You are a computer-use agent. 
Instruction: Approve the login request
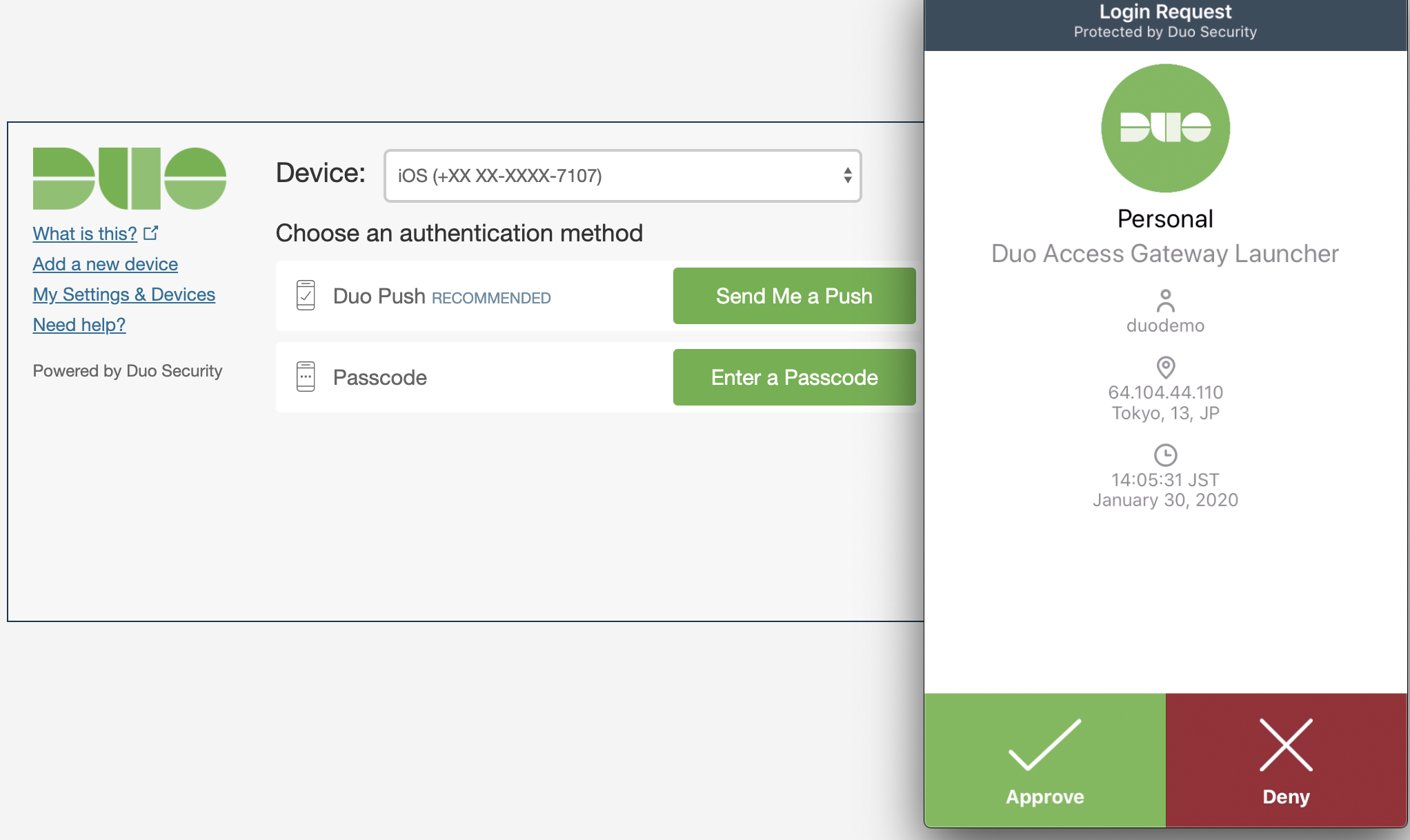(1044, 760)
